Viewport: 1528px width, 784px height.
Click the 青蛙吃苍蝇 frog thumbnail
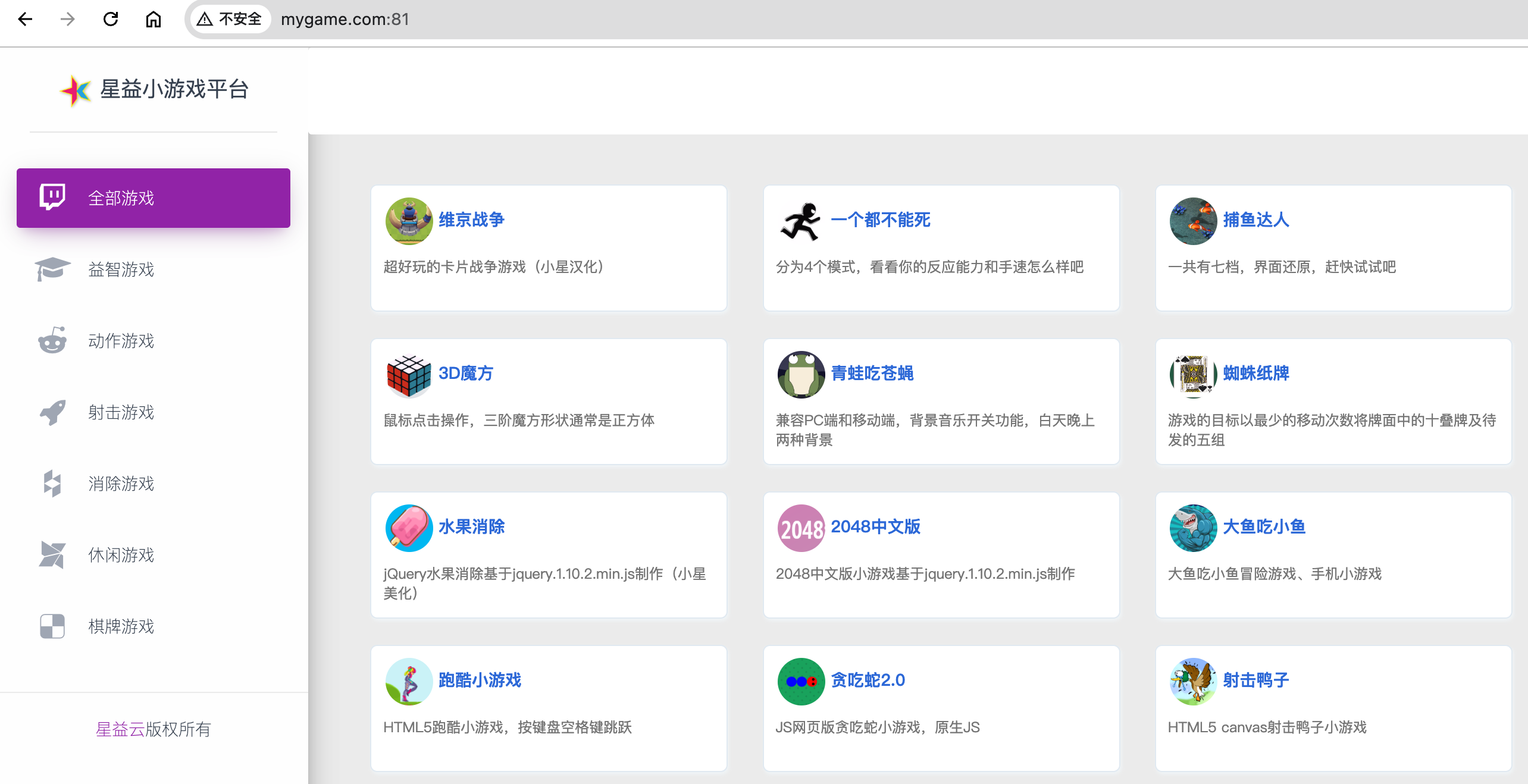coord(801,374)
